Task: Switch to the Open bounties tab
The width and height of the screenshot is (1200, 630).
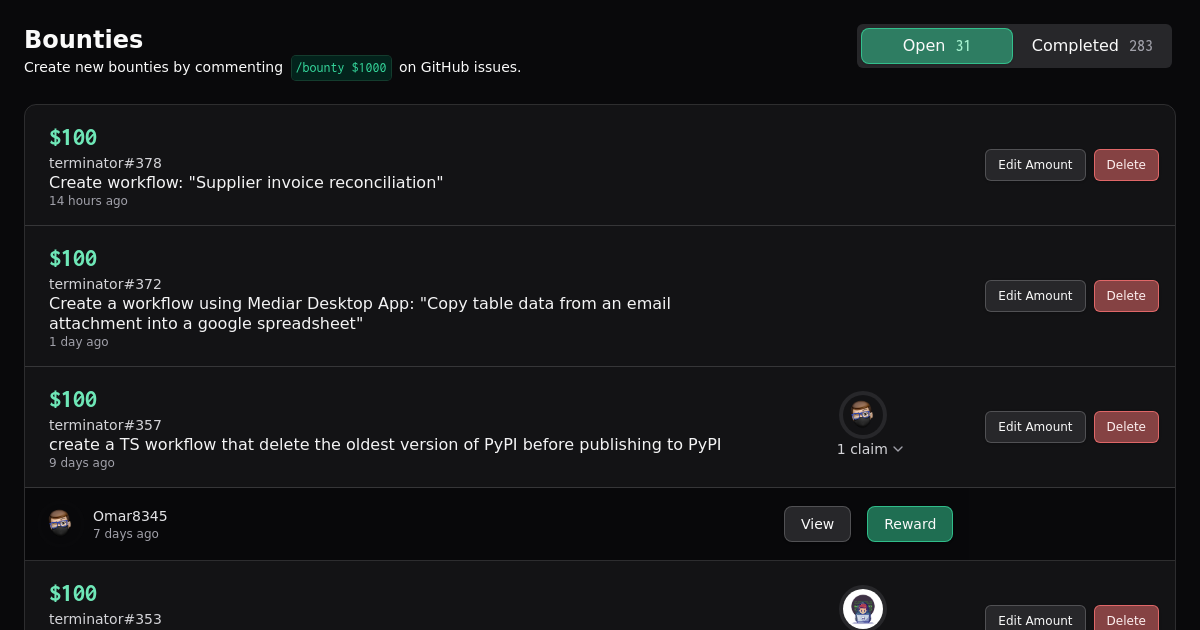Action: 936,46
